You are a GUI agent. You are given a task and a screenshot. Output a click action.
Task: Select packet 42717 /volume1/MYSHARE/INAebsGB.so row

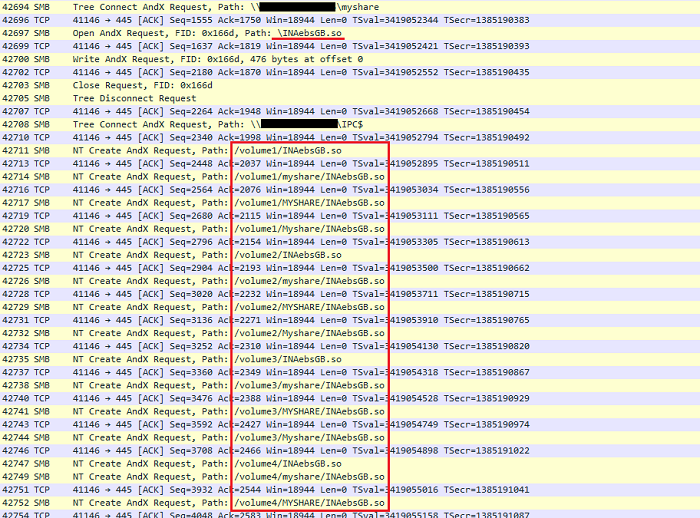[350, 203]
